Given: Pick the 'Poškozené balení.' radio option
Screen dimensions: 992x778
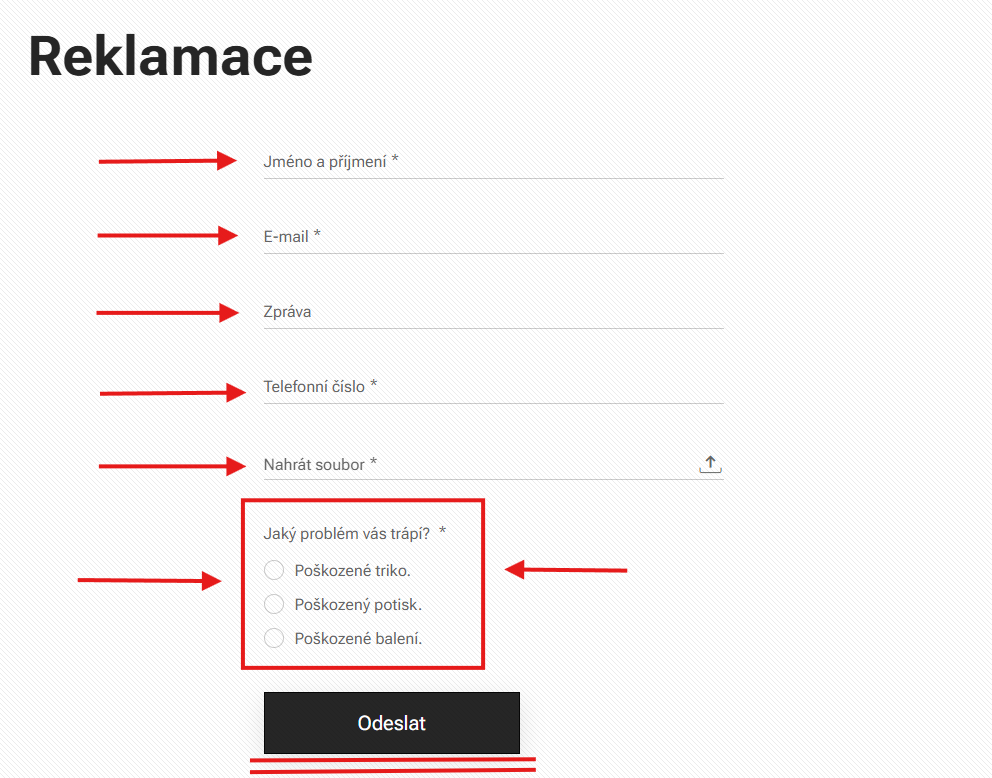Looking at the screenshot, I should tap(274, 639).
